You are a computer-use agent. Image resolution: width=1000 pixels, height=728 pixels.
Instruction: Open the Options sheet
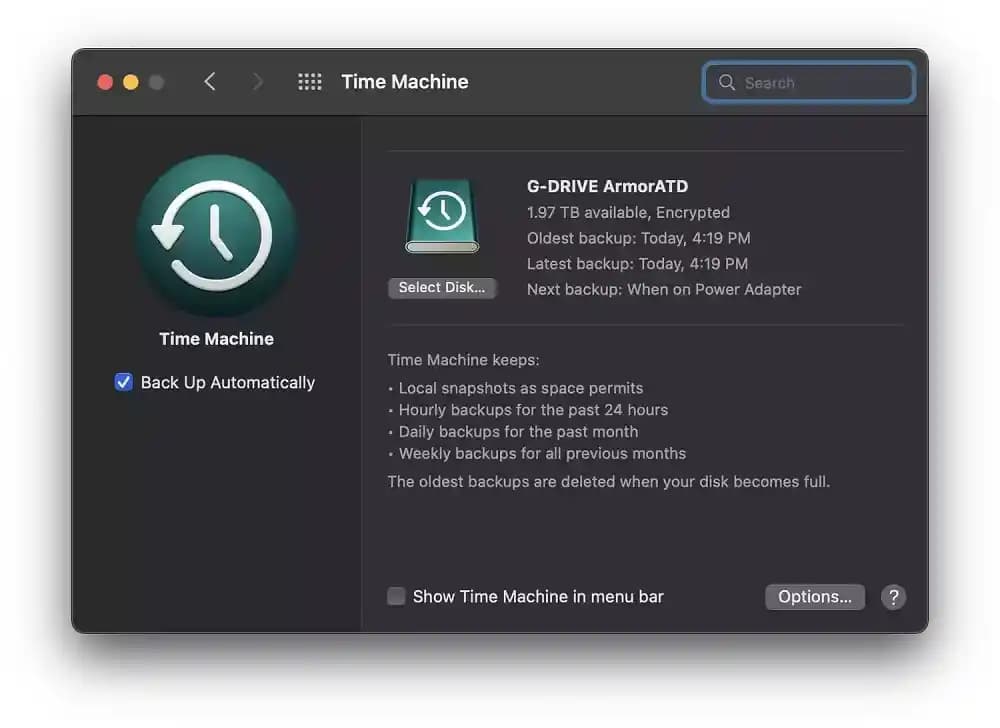(815, 596)
